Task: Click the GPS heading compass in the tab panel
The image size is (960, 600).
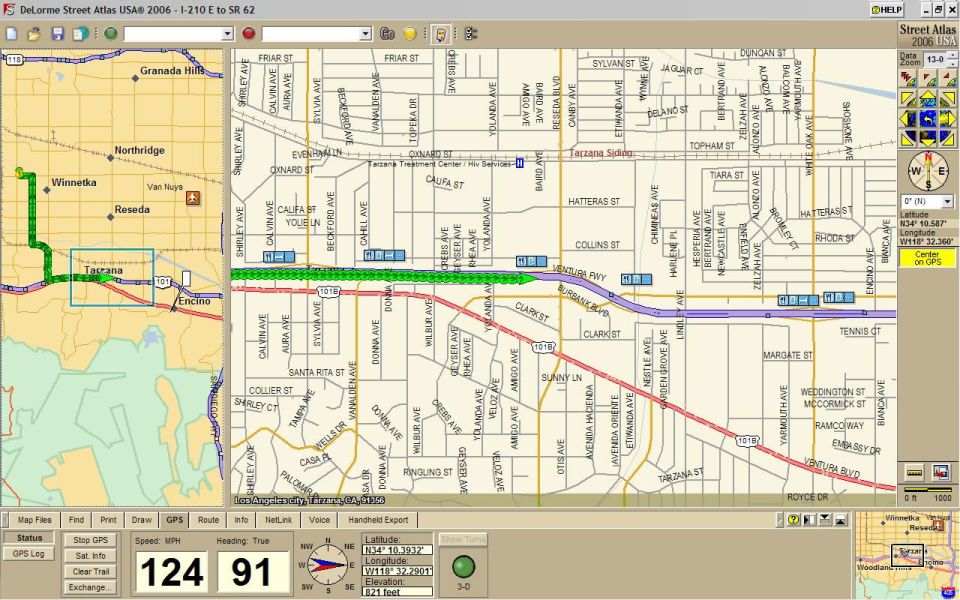Action: tap(328, 565)
